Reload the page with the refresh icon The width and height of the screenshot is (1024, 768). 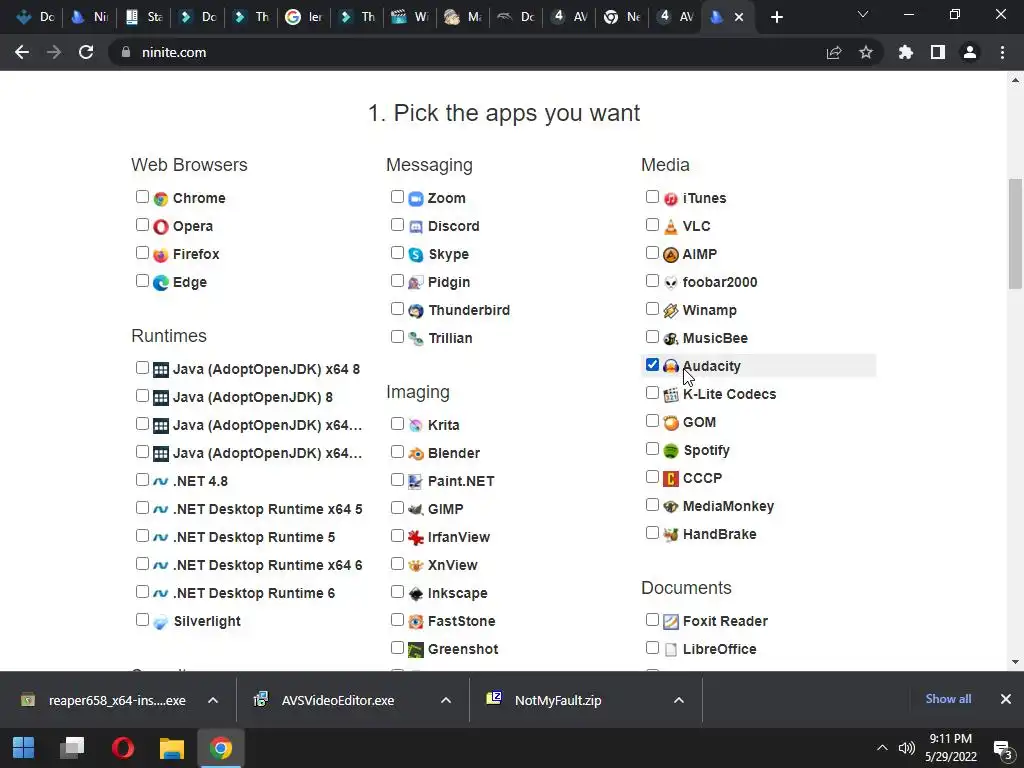(86, 52)
